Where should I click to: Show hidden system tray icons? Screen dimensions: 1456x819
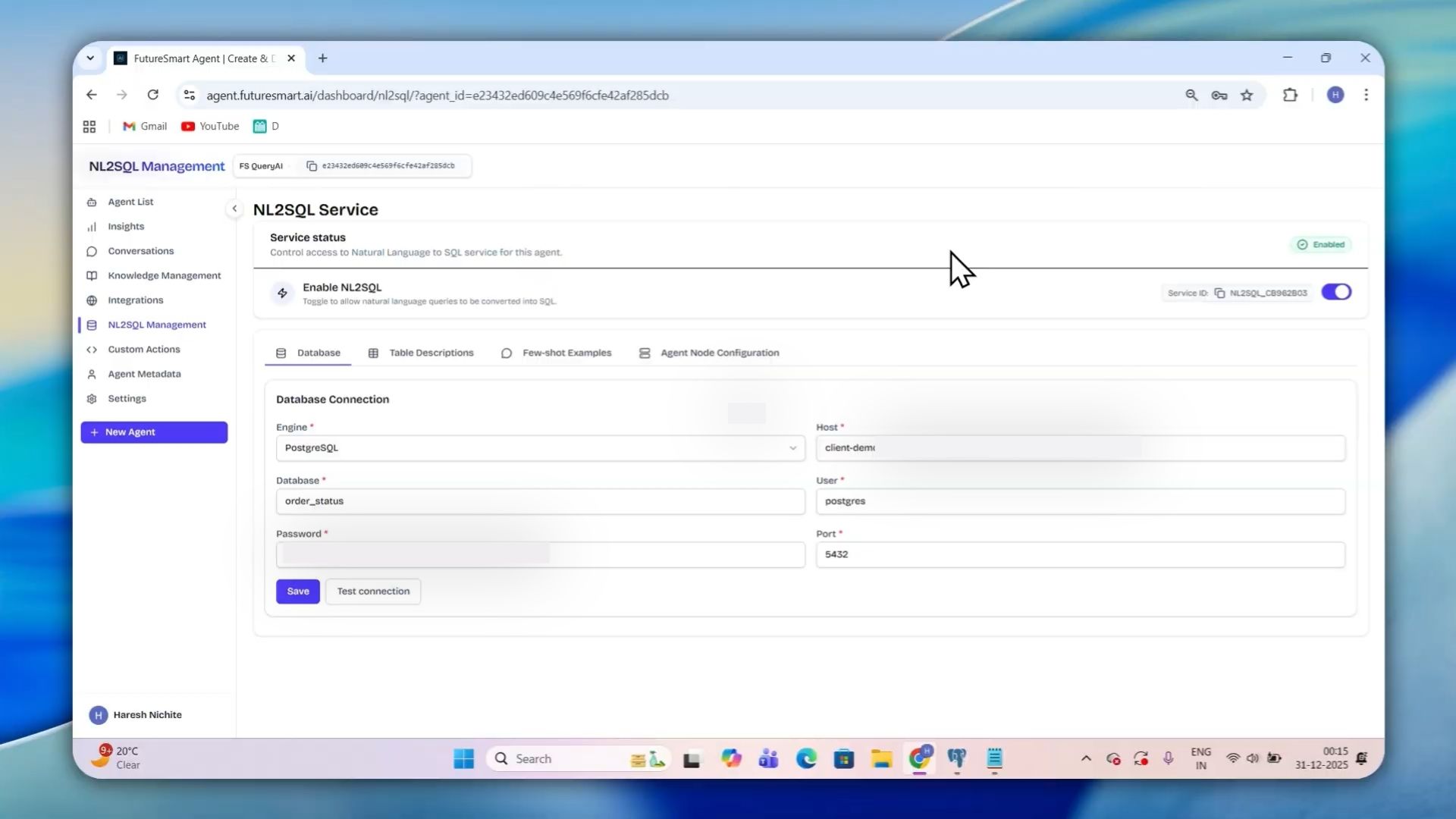[x=1086, y=758]
